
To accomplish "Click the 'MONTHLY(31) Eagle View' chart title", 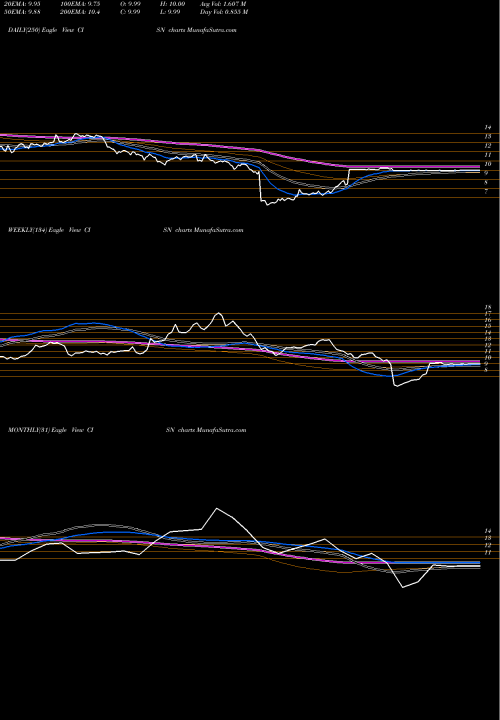I will (x=46, y=430).
